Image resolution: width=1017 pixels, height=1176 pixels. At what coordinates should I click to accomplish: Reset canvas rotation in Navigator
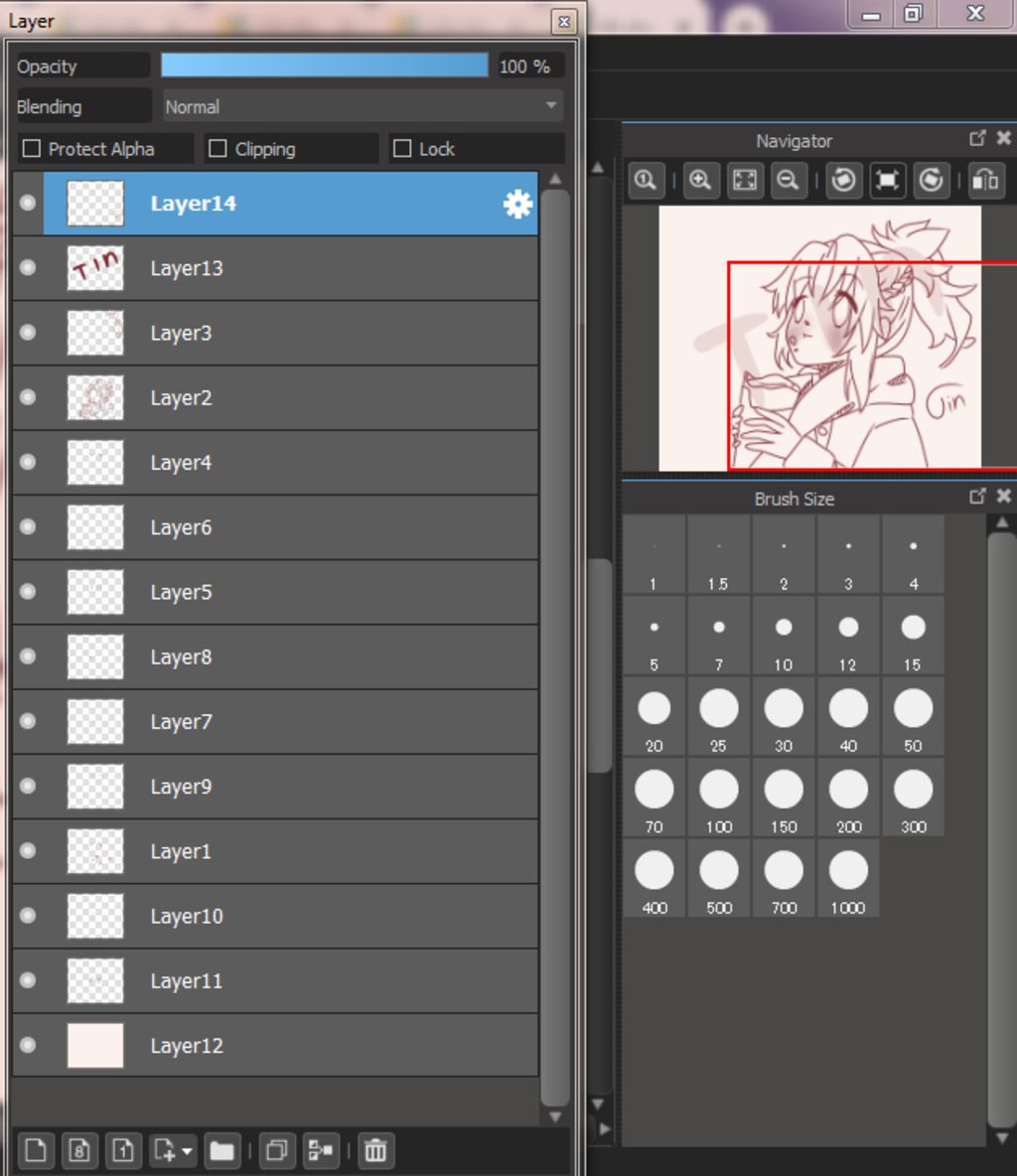coord(887,180)
